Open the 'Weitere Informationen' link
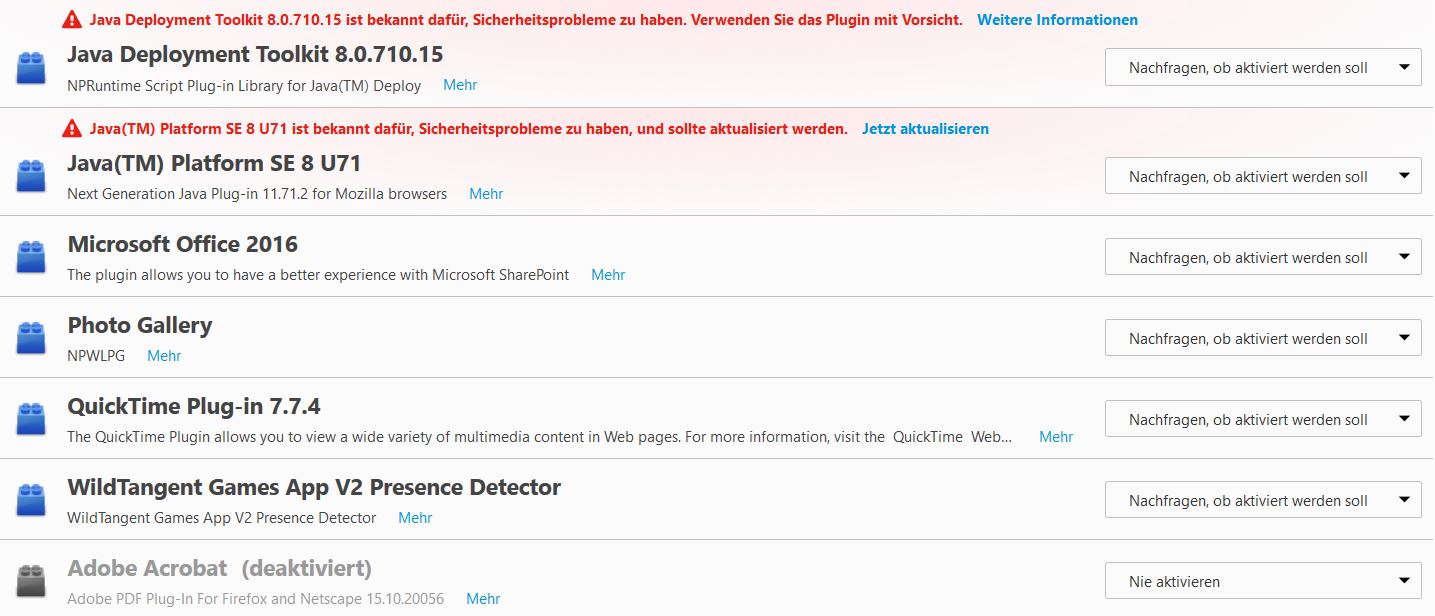Image resolution: width=1435 pixels, height=616 pixels. pyautogui.click(x=1057, y=20)
